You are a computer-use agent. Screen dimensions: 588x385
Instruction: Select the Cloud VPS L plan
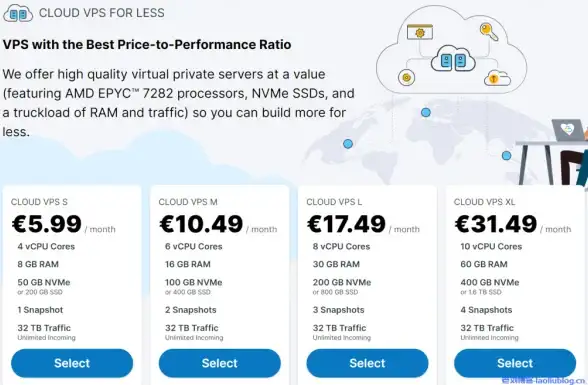click(367, 363)
